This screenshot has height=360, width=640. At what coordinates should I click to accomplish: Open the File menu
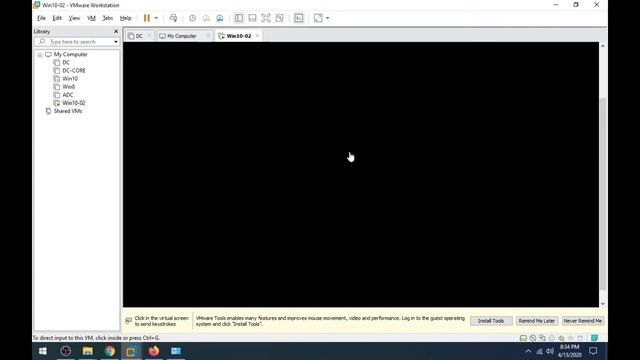pos(41,18)
